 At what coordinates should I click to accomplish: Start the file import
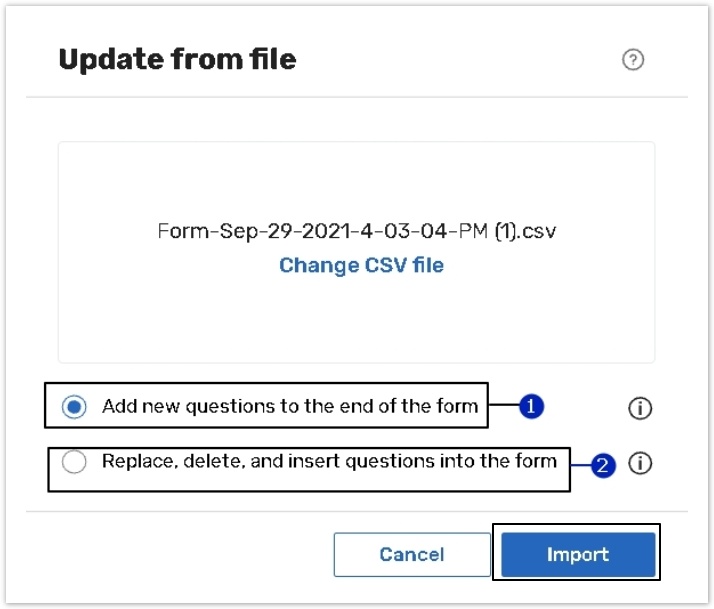[577, 554]
